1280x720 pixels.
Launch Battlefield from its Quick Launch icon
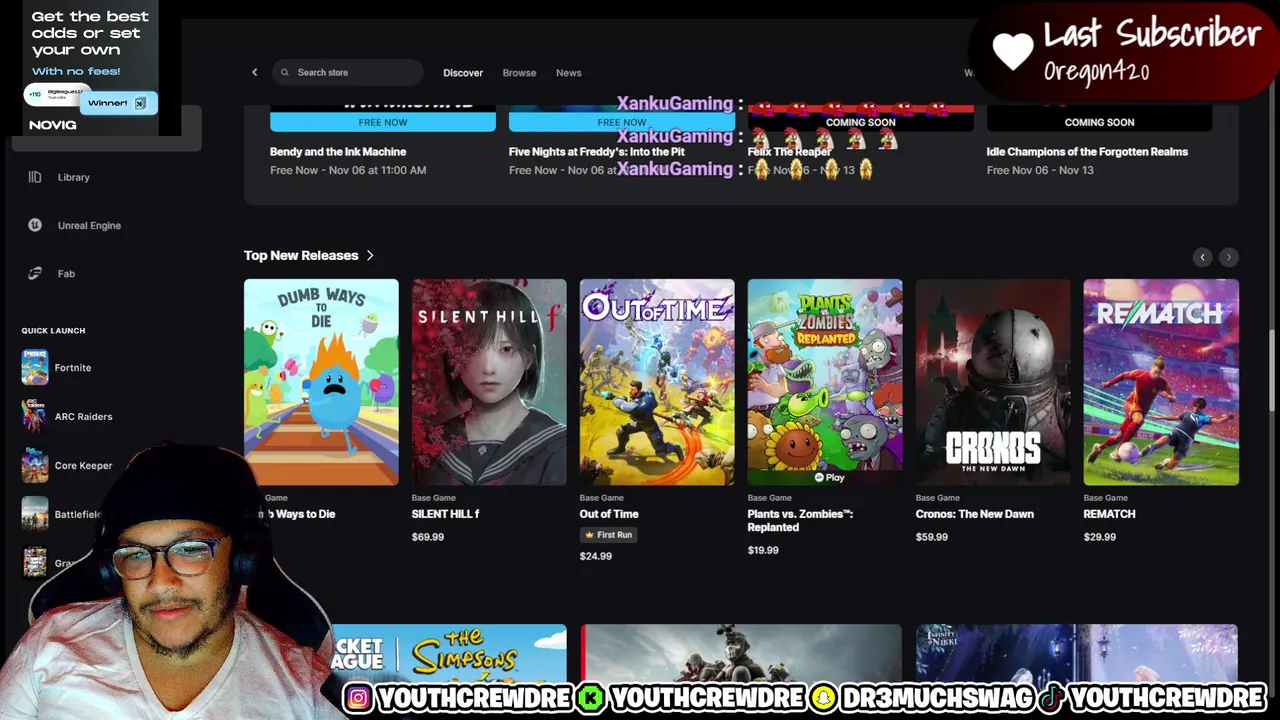pyautogui.click(x=35, y=514)
